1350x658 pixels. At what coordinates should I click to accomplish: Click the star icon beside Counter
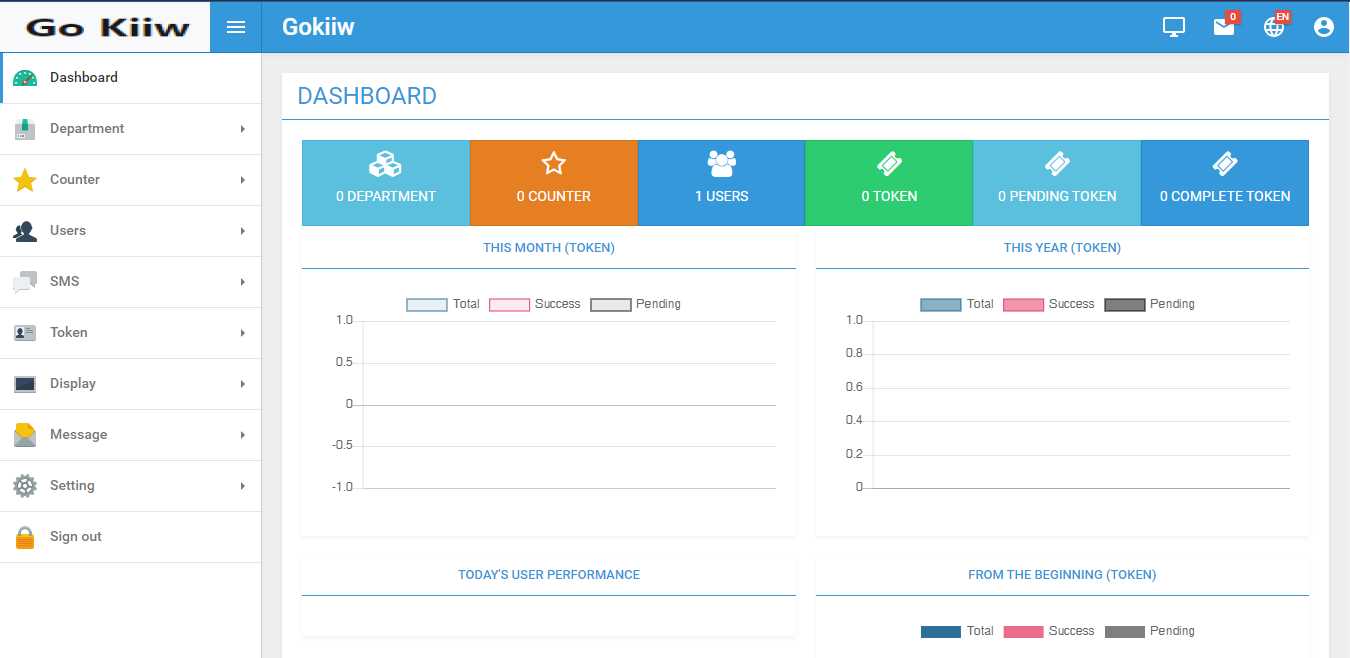tap(25, 180)
